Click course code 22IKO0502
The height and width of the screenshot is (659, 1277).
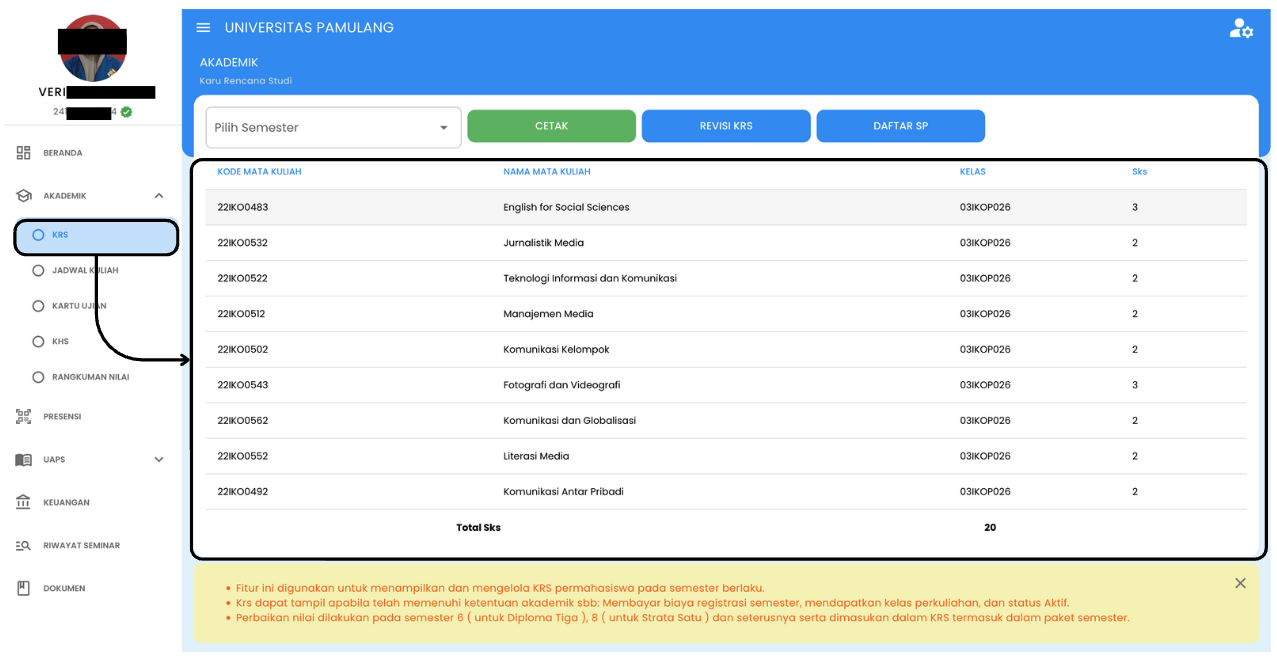click(x=242, y=350)
